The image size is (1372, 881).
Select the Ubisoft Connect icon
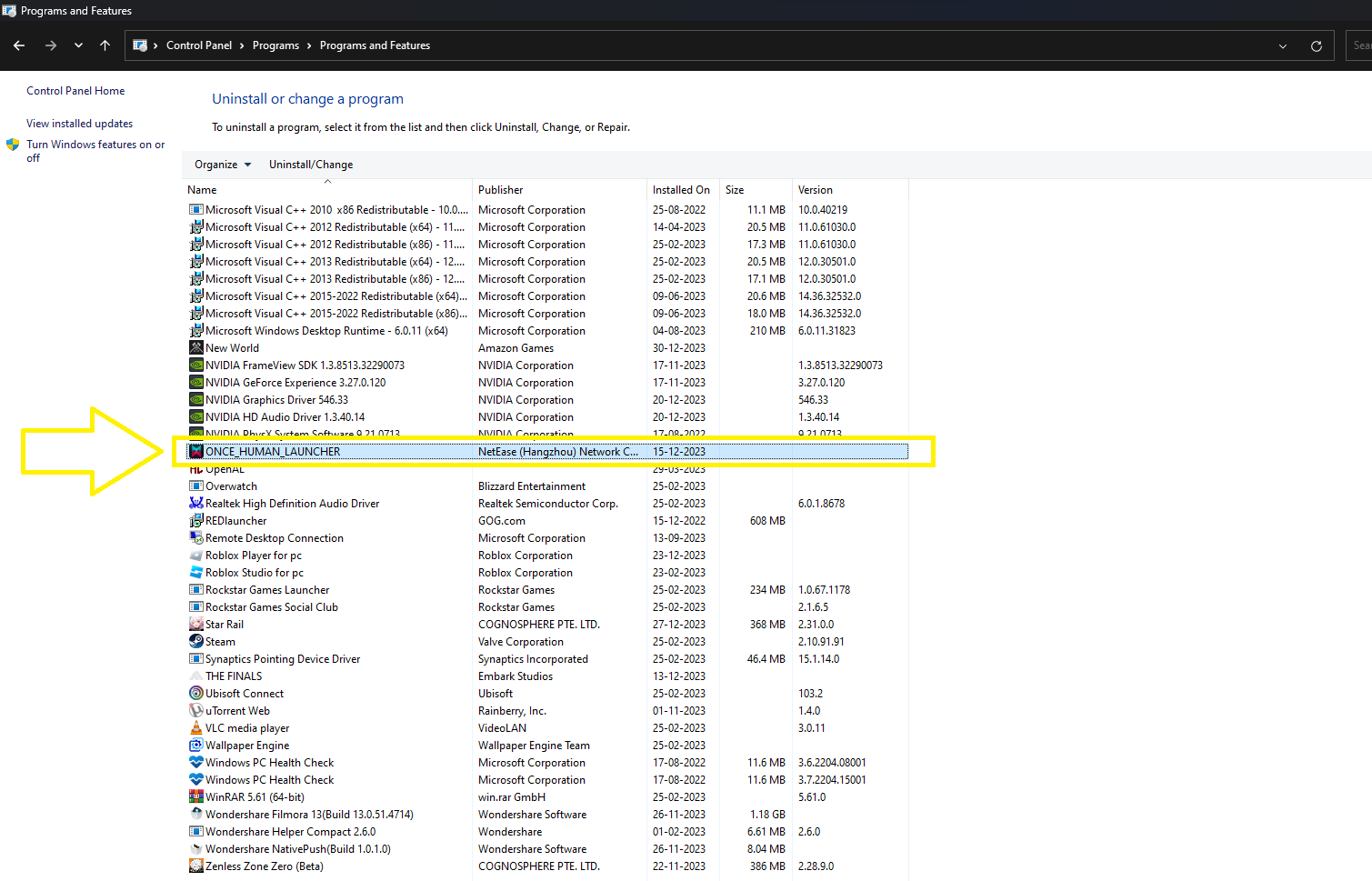(x=195, y=694)
